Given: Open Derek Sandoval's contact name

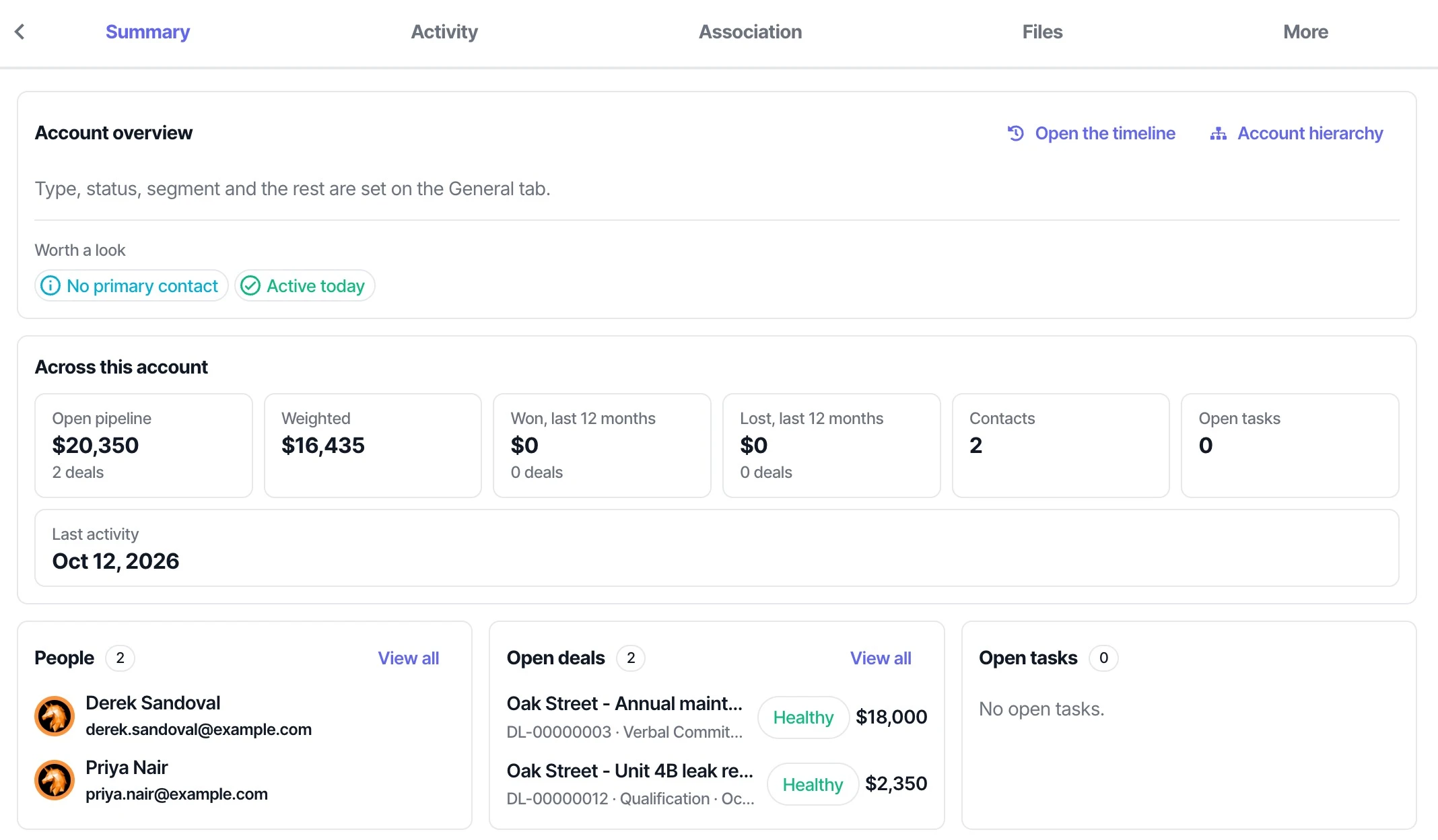Looking at the screenshot, I should 153,703.
